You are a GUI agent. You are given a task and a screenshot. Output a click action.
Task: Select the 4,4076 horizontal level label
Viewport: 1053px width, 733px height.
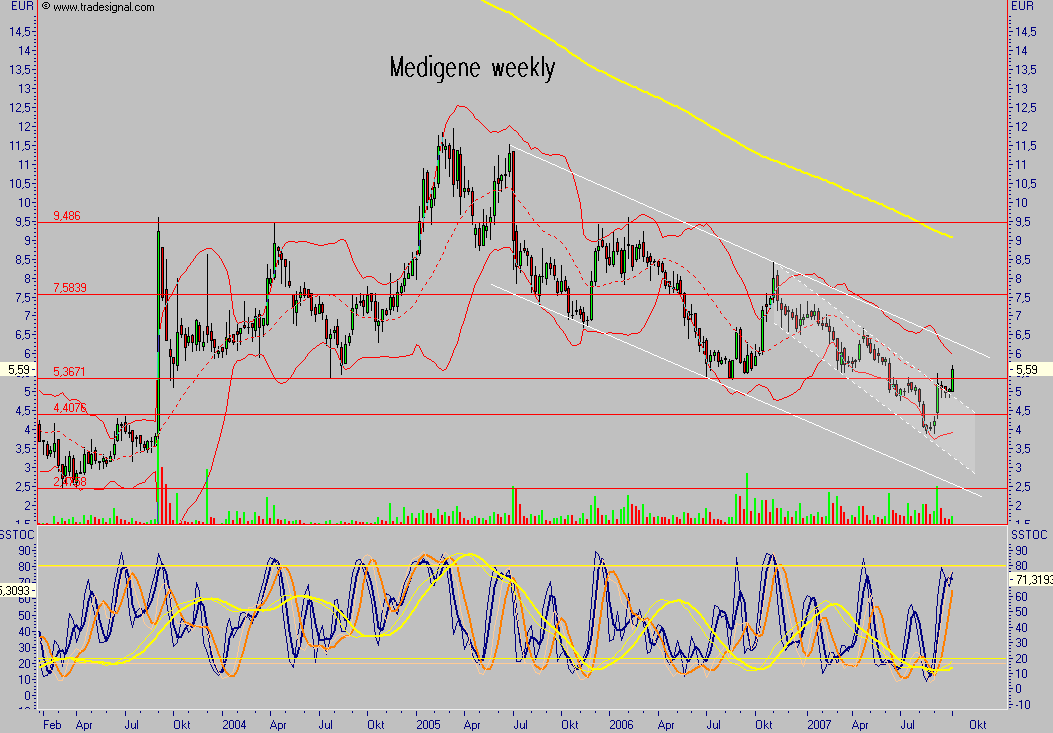[x=70, y=408]
